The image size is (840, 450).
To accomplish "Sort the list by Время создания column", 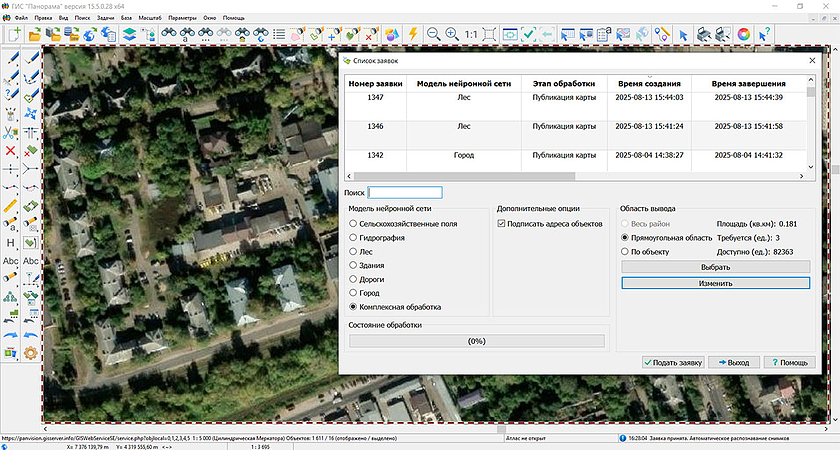I will (x=650, y=84).
